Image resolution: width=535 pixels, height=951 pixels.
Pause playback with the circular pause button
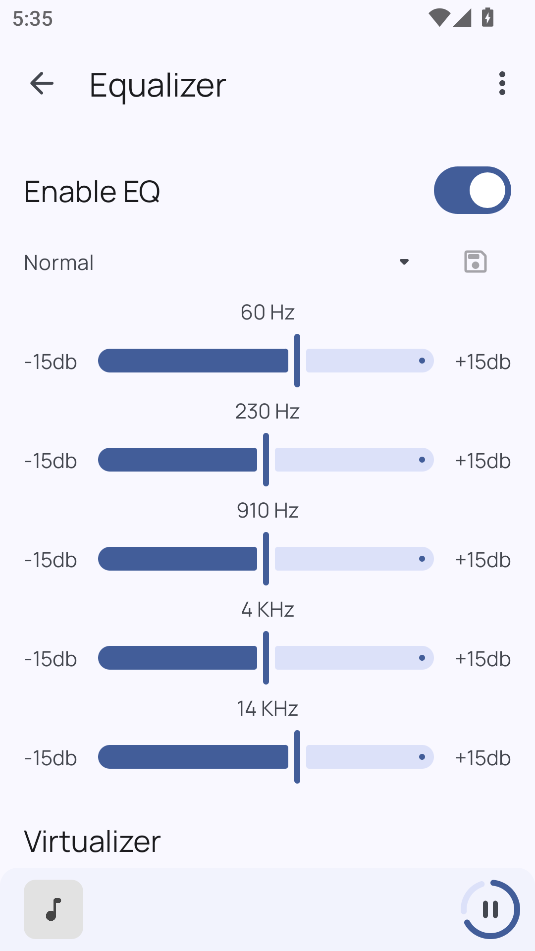[490, 909]
